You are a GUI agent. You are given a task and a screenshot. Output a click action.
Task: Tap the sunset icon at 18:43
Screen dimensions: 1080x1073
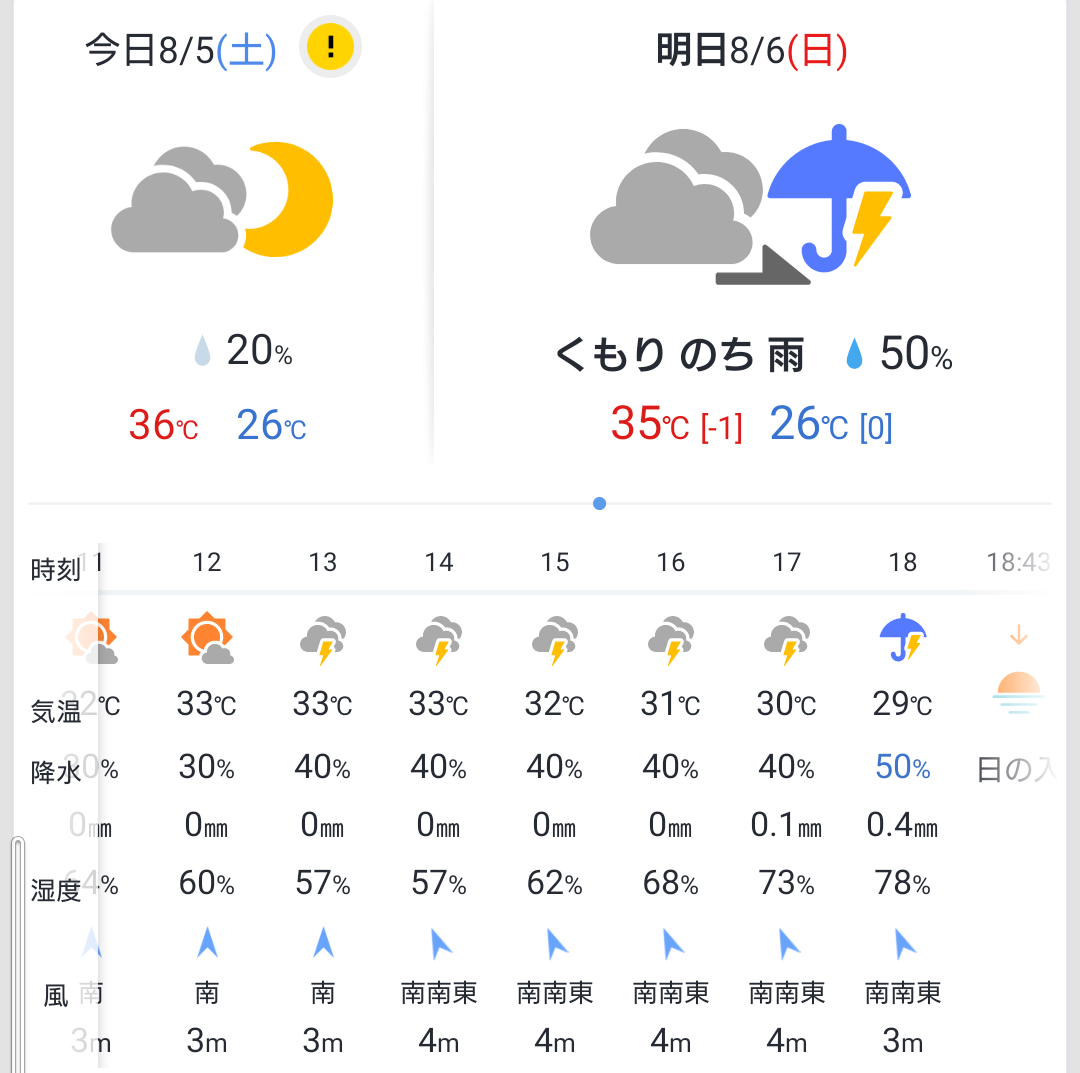pyautogui.click(x=1018, y=688)
